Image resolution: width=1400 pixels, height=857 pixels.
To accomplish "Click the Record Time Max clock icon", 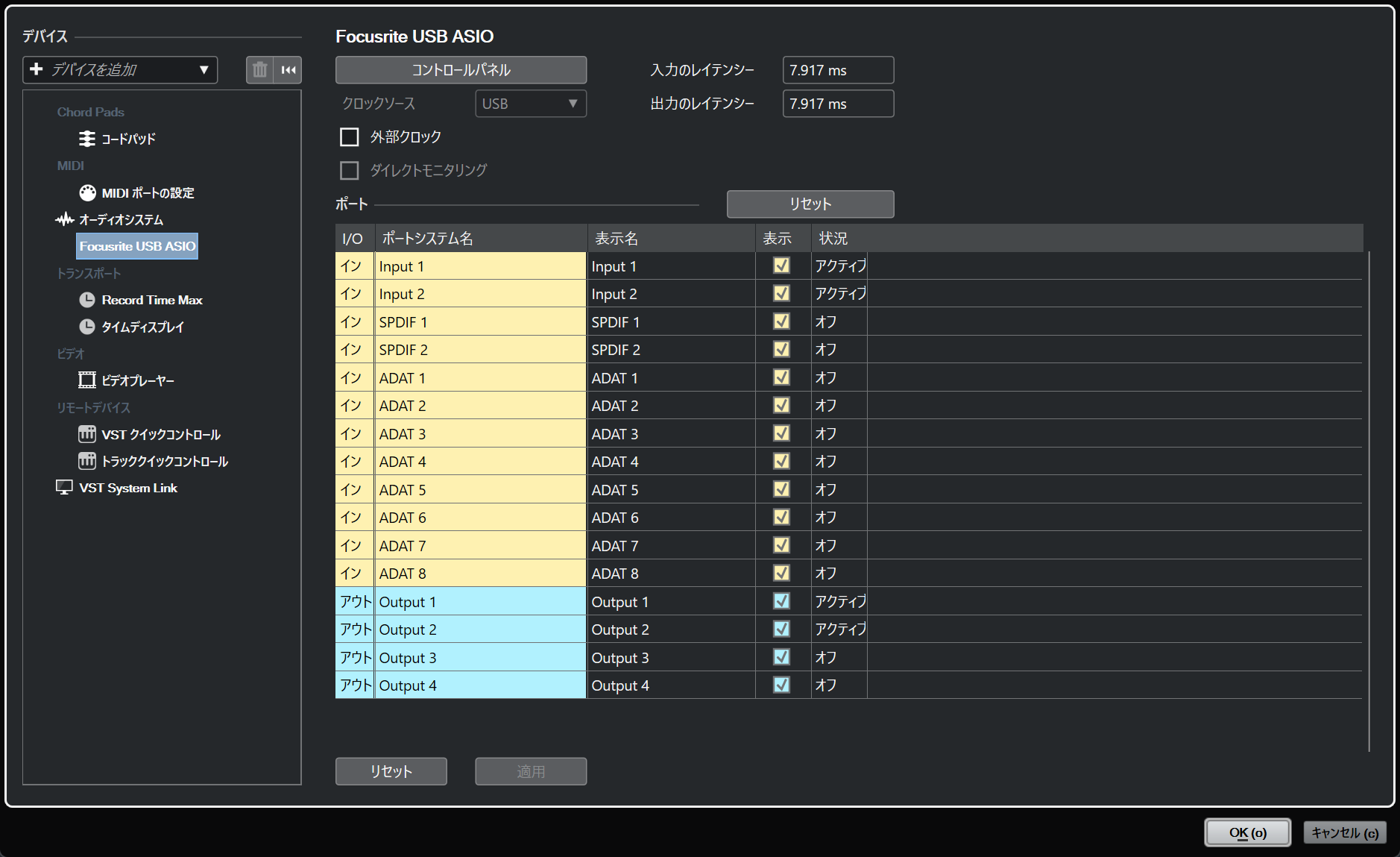I will (87, 300).
